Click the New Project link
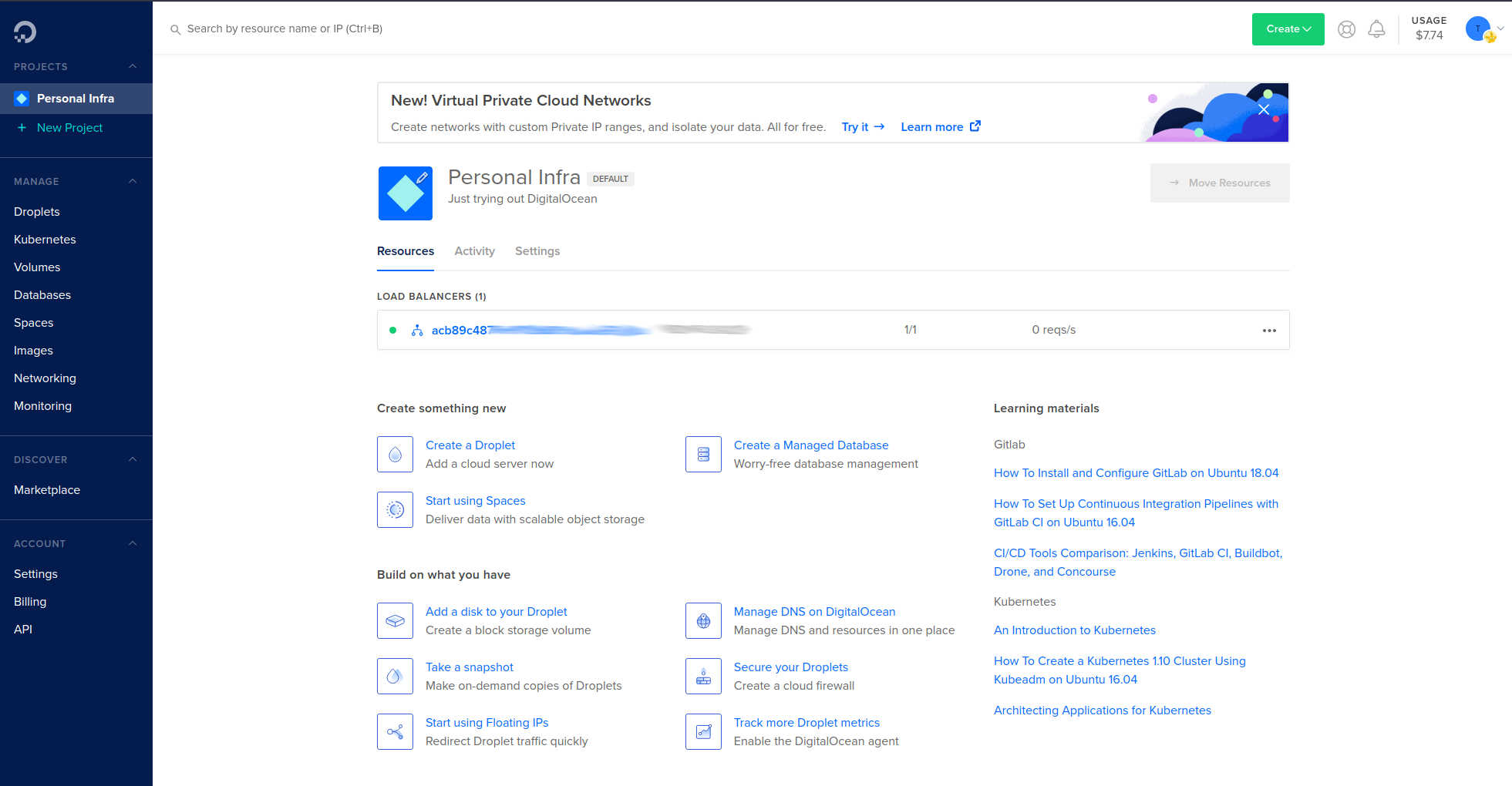This screenshot has width=1512, height=786. pos(69,128)
